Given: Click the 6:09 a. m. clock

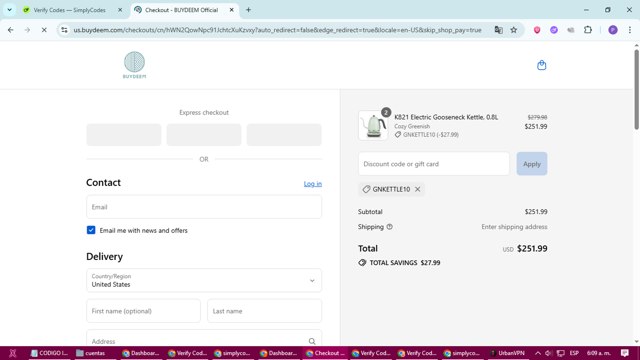Looking at the screenshot, I should [599, 353].
